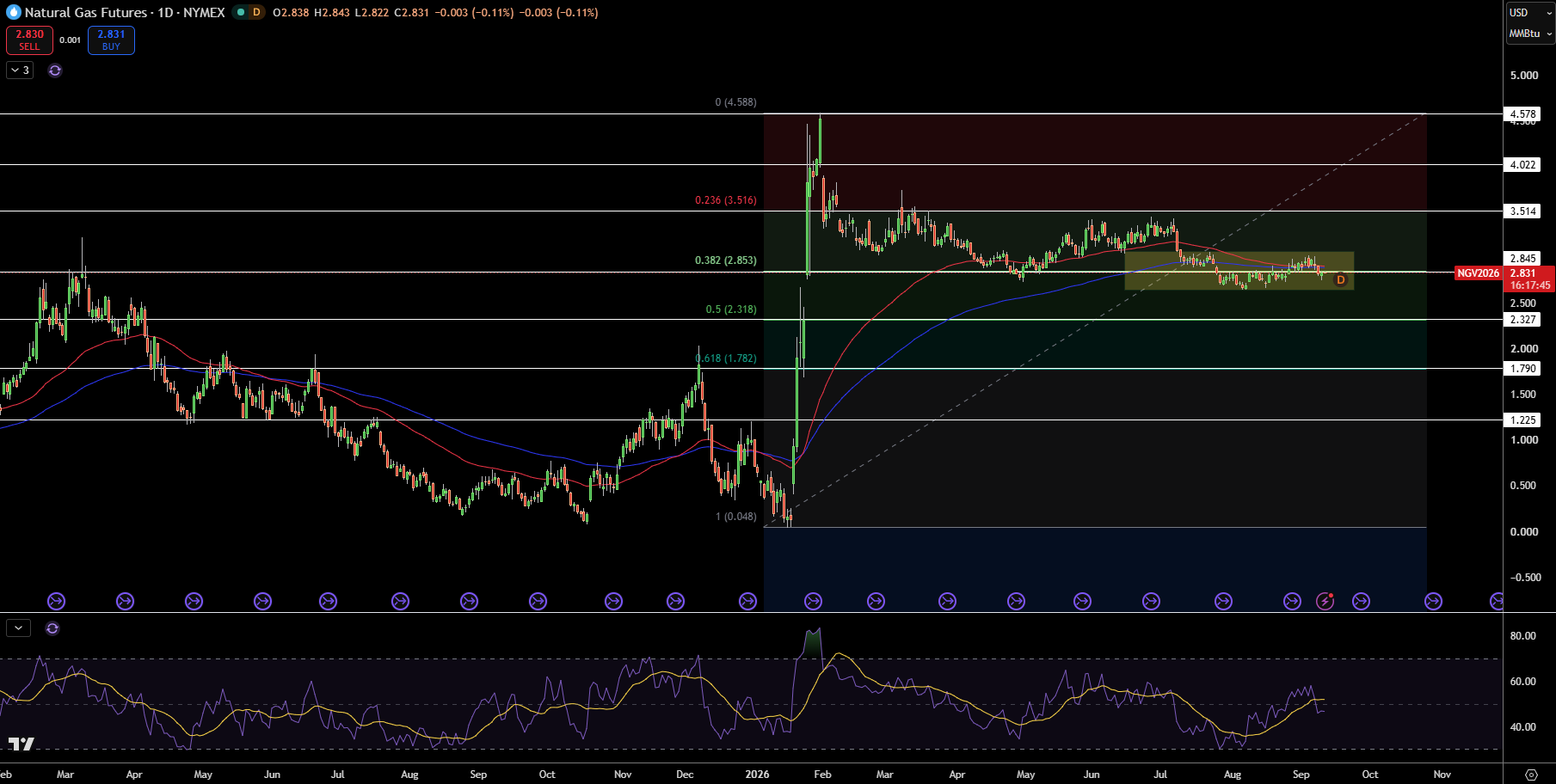Viewport: 1556px width, 784px height.
Task: Click the 4.578 price axis label
Action: [1522, 113]
